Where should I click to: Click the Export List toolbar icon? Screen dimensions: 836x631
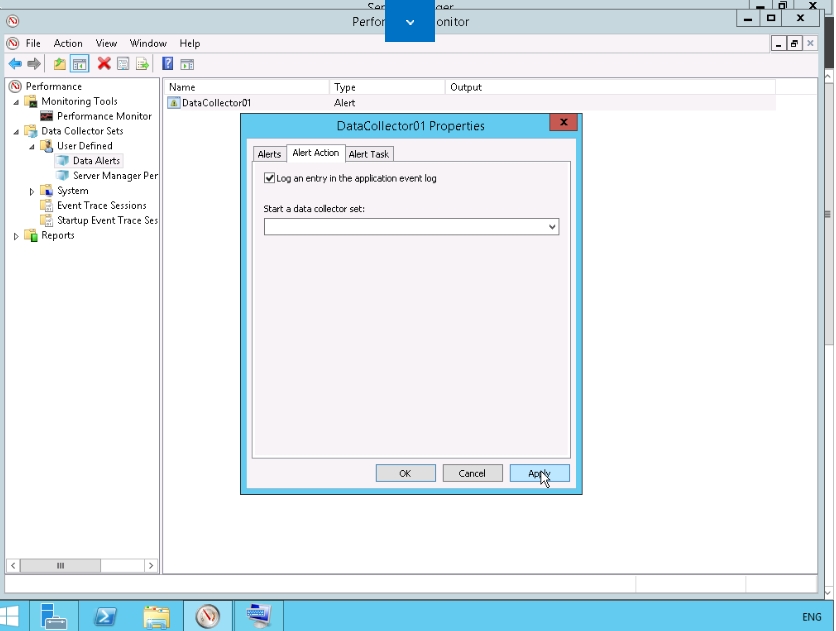[x=142, y=64]
